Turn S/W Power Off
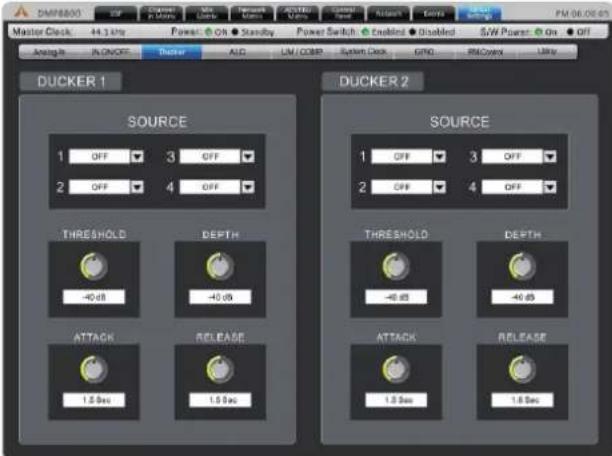The width and height of the screenshot is (612, 456). click(x=570, y=32)
